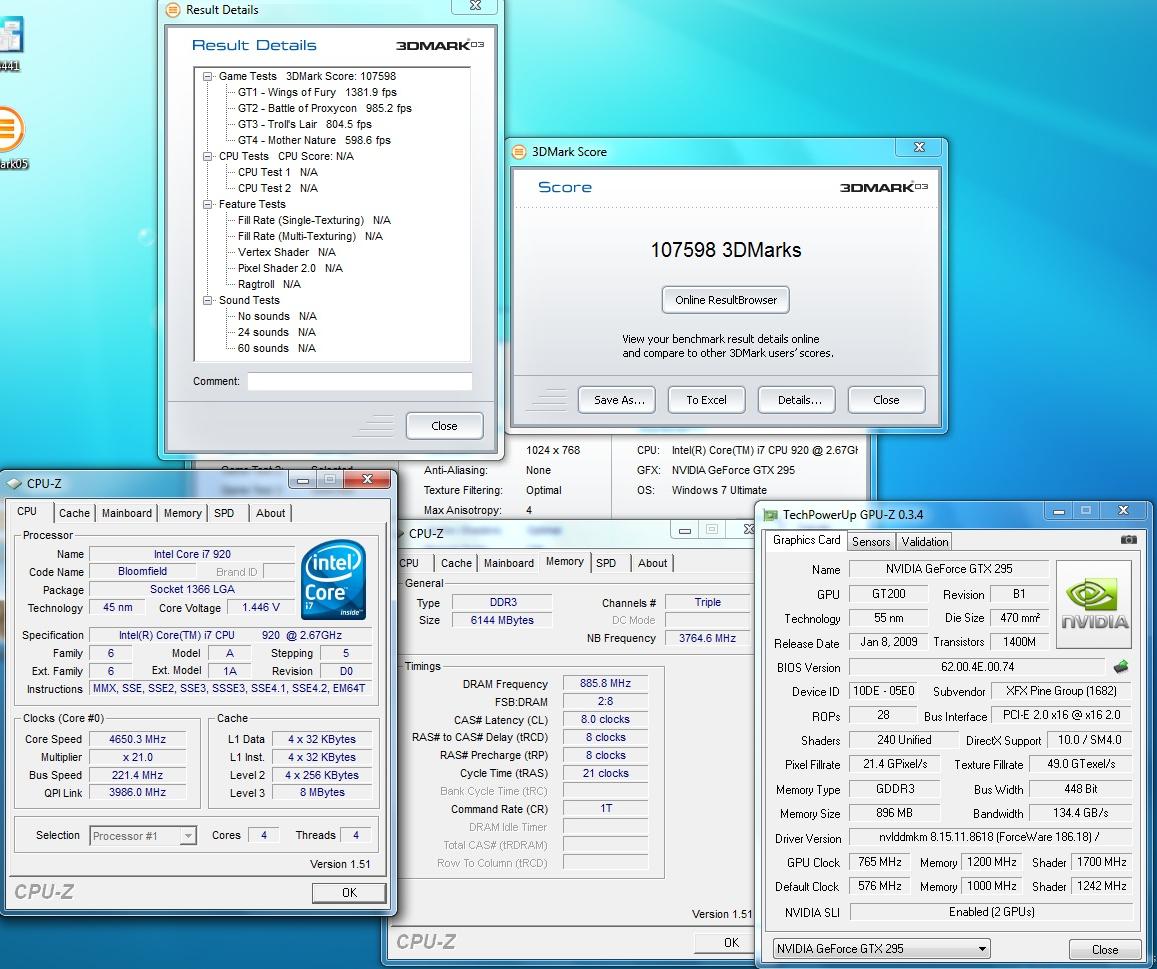Click the CPU-Z title bar icon
Screen dimensions: 1157x969
[13, 483]
